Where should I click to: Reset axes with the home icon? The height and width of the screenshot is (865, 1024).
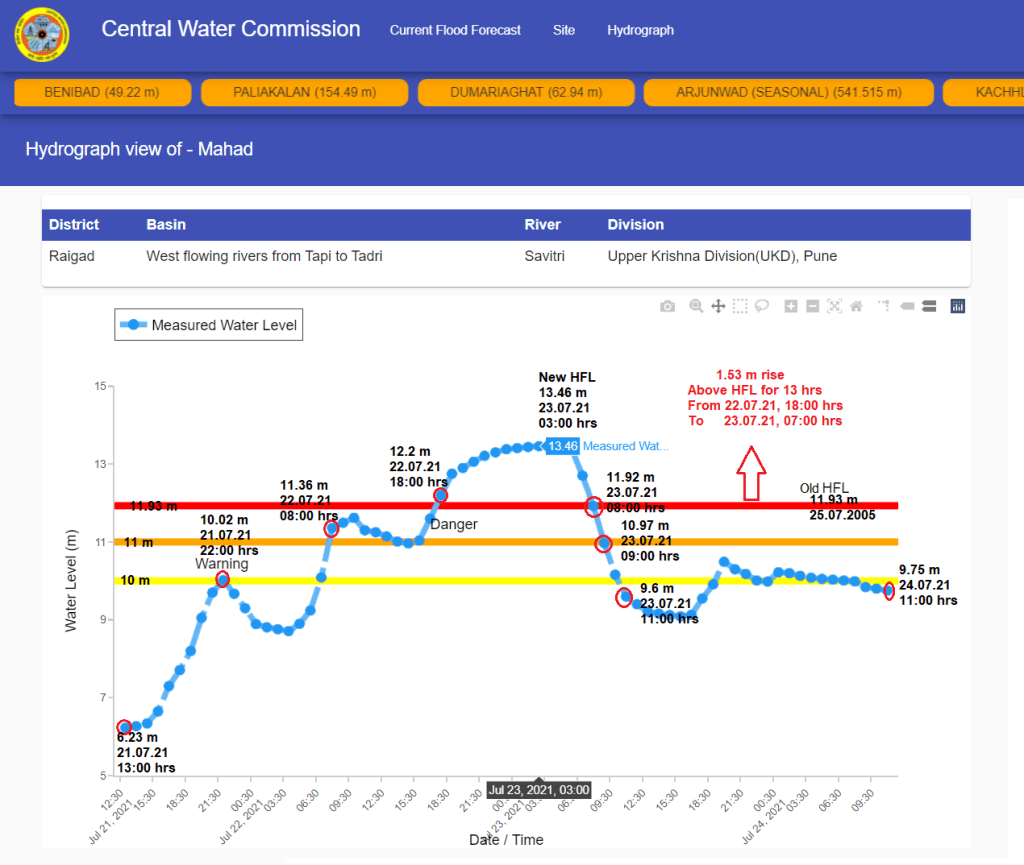point(857,306)
